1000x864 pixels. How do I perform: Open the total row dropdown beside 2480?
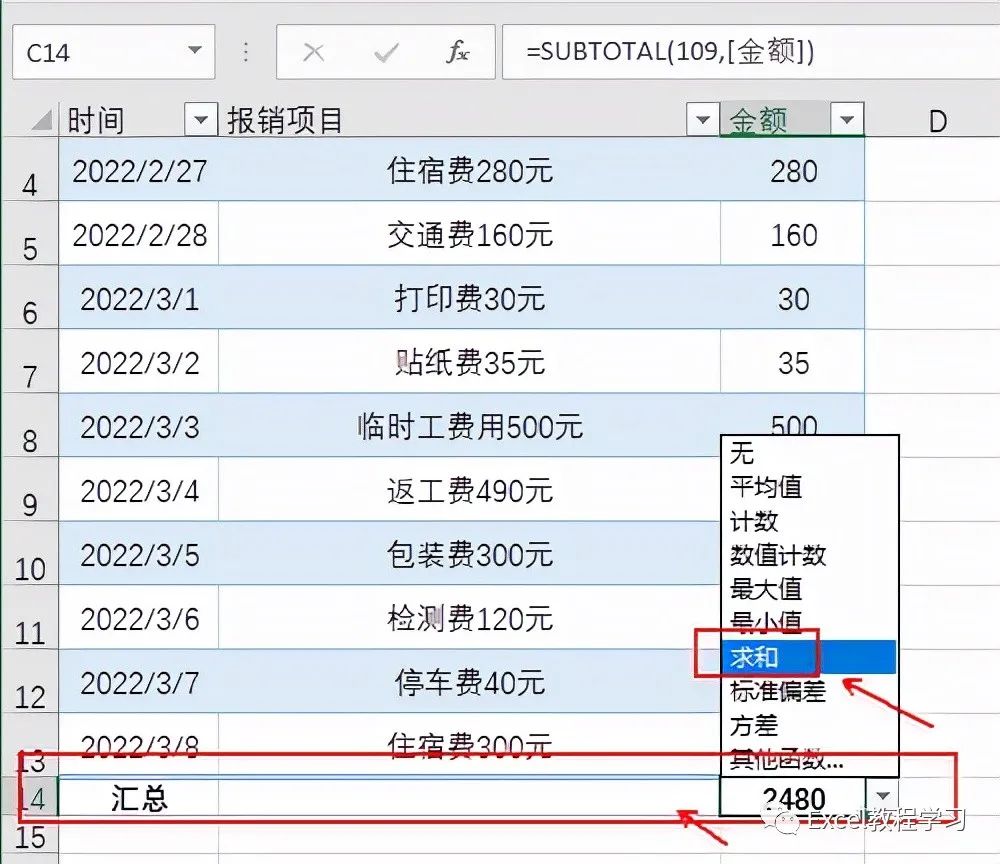[883, 795]
